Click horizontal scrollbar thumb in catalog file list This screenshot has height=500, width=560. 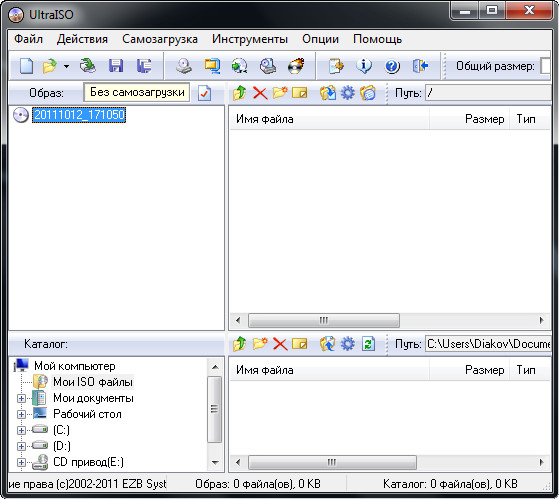coord(332,462)
